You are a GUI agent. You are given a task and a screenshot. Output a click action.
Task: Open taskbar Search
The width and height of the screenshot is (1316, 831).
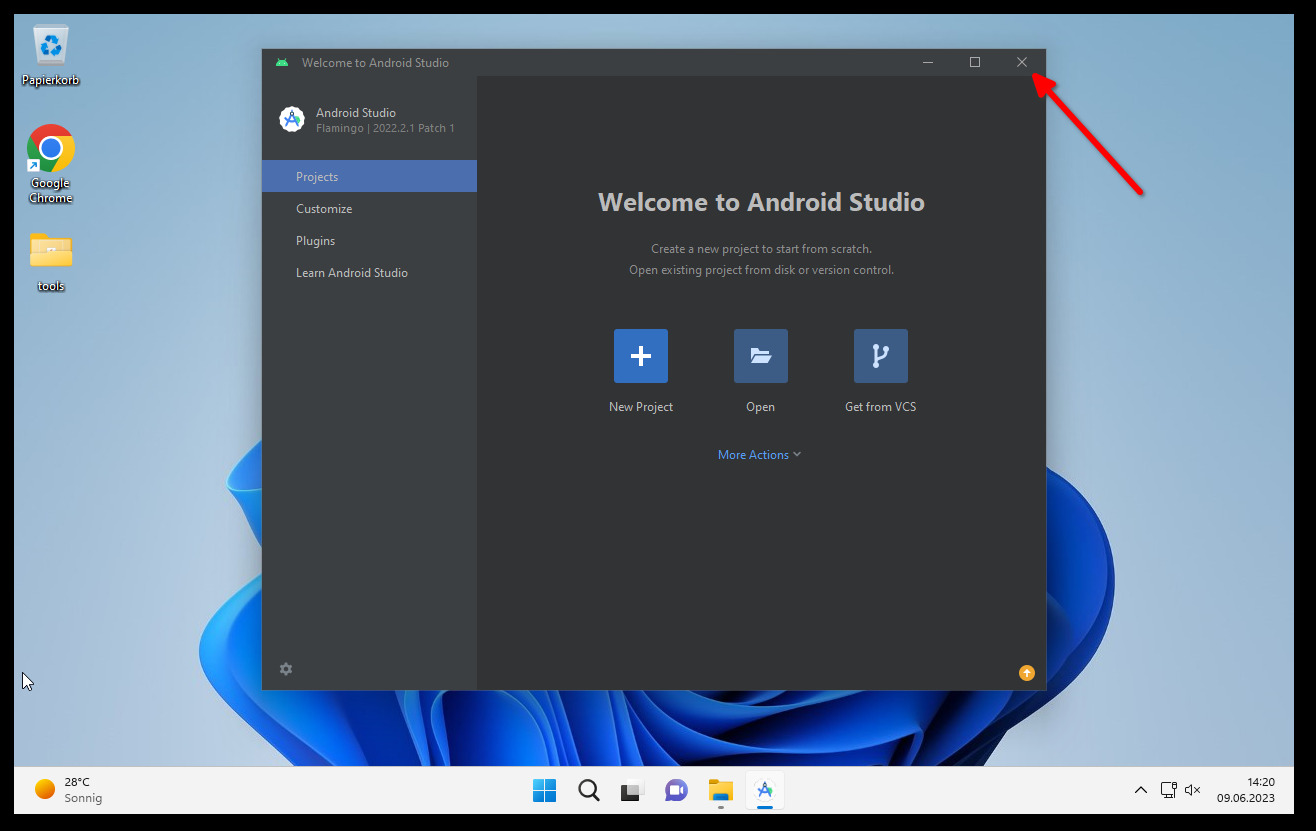tap(589, 790)
